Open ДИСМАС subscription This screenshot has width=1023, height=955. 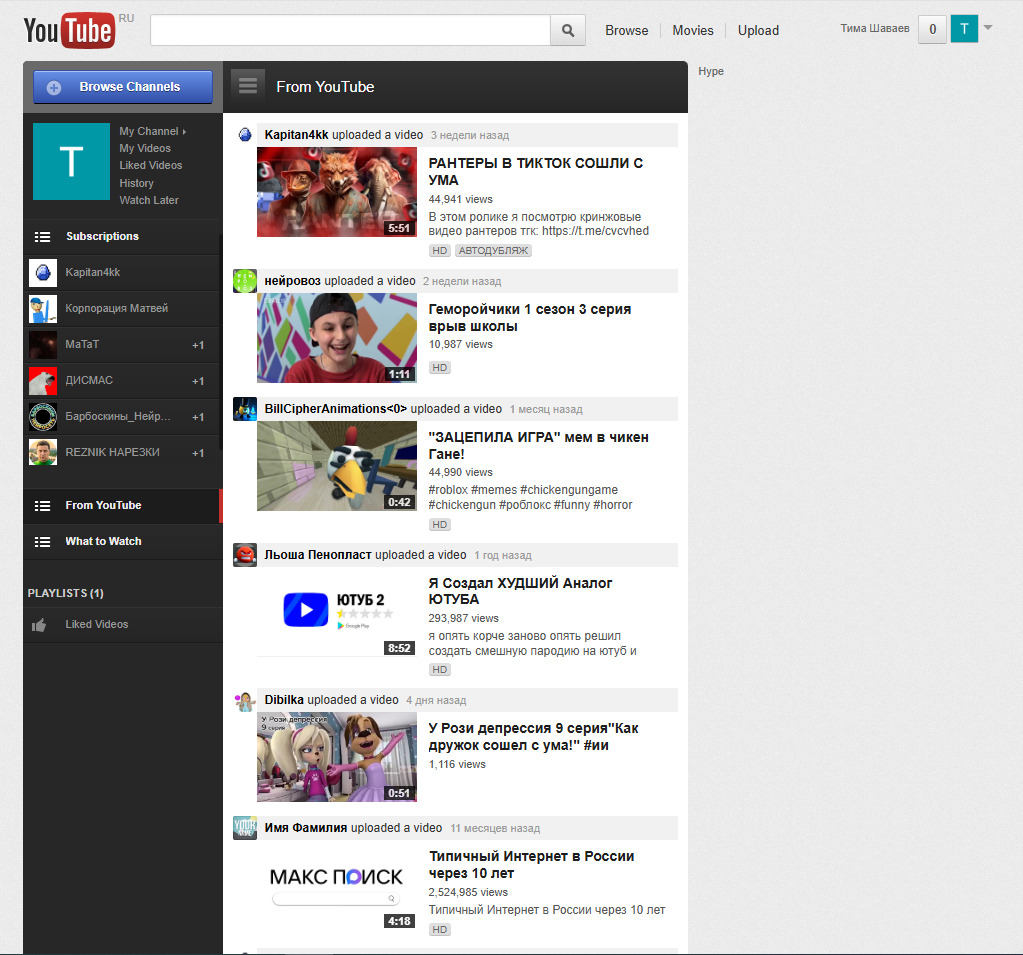coord(123,380)
